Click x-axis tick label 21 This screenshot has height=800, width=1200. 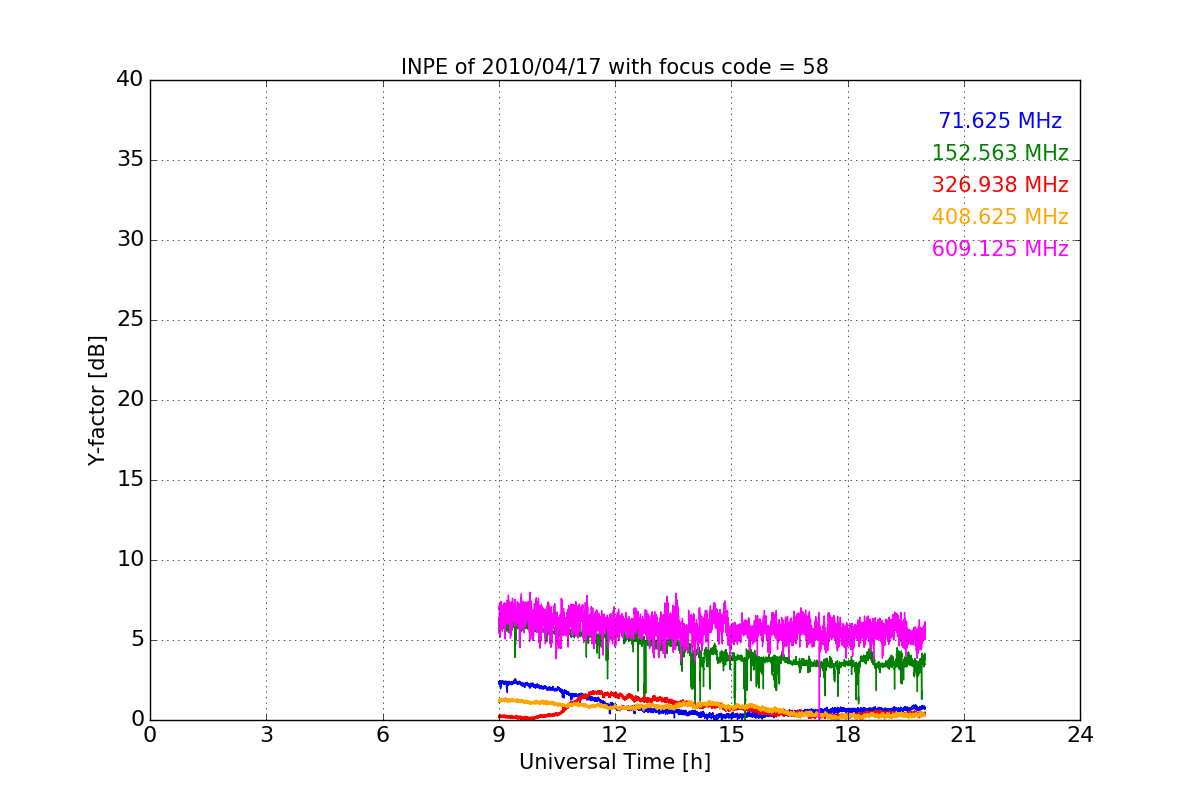[964, 735]
